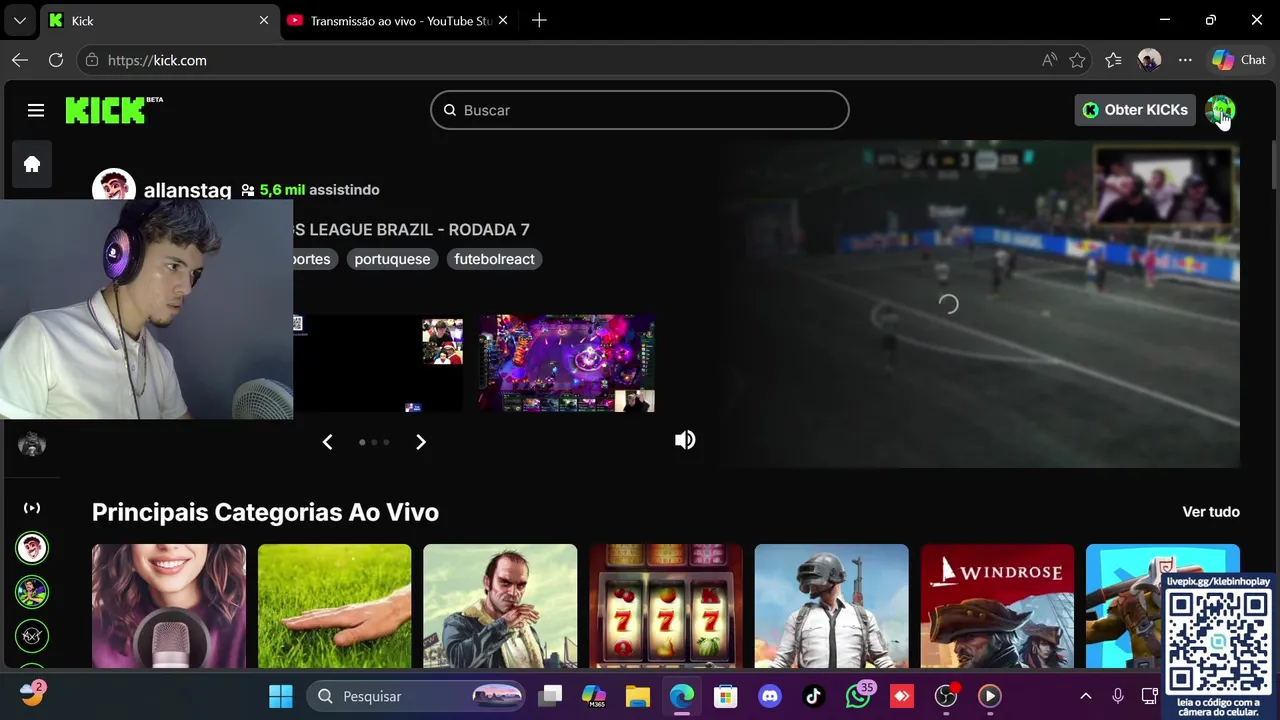Open Windows Start menu
This screenshot has height=720, width=1280.
tap(281, 696)
